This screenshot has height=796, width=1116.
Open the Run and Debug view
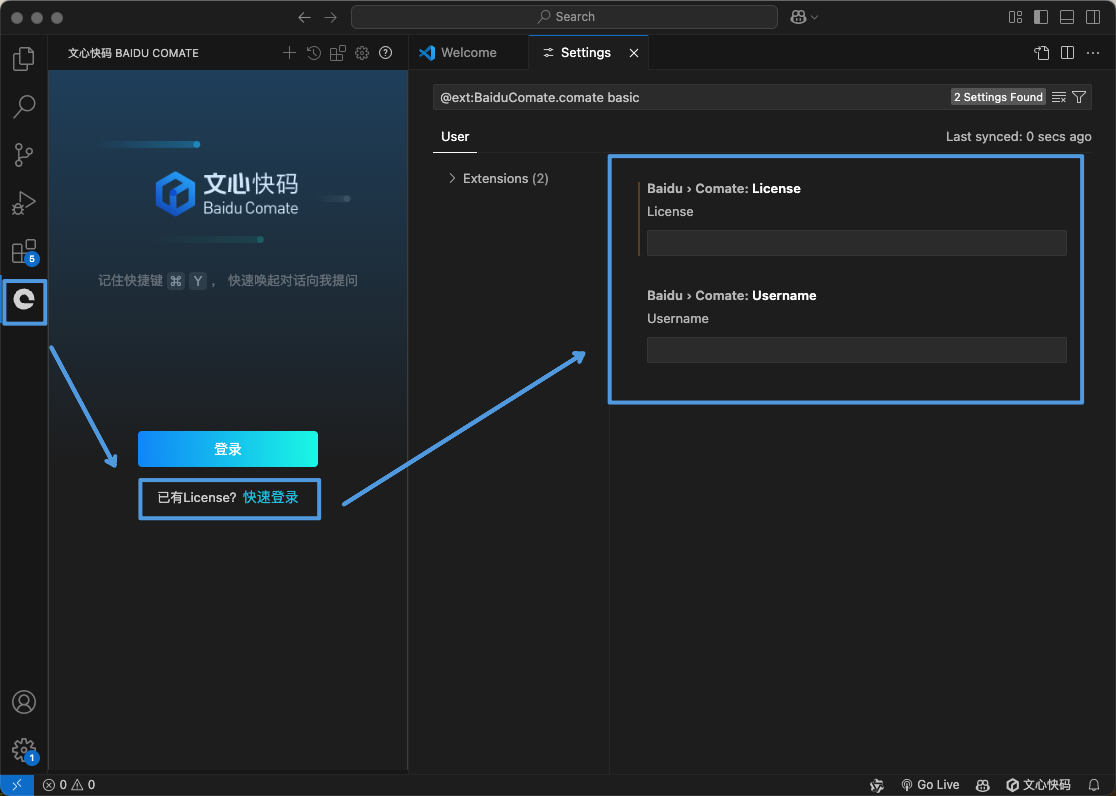pyautogui.click(x=23, y=203)
